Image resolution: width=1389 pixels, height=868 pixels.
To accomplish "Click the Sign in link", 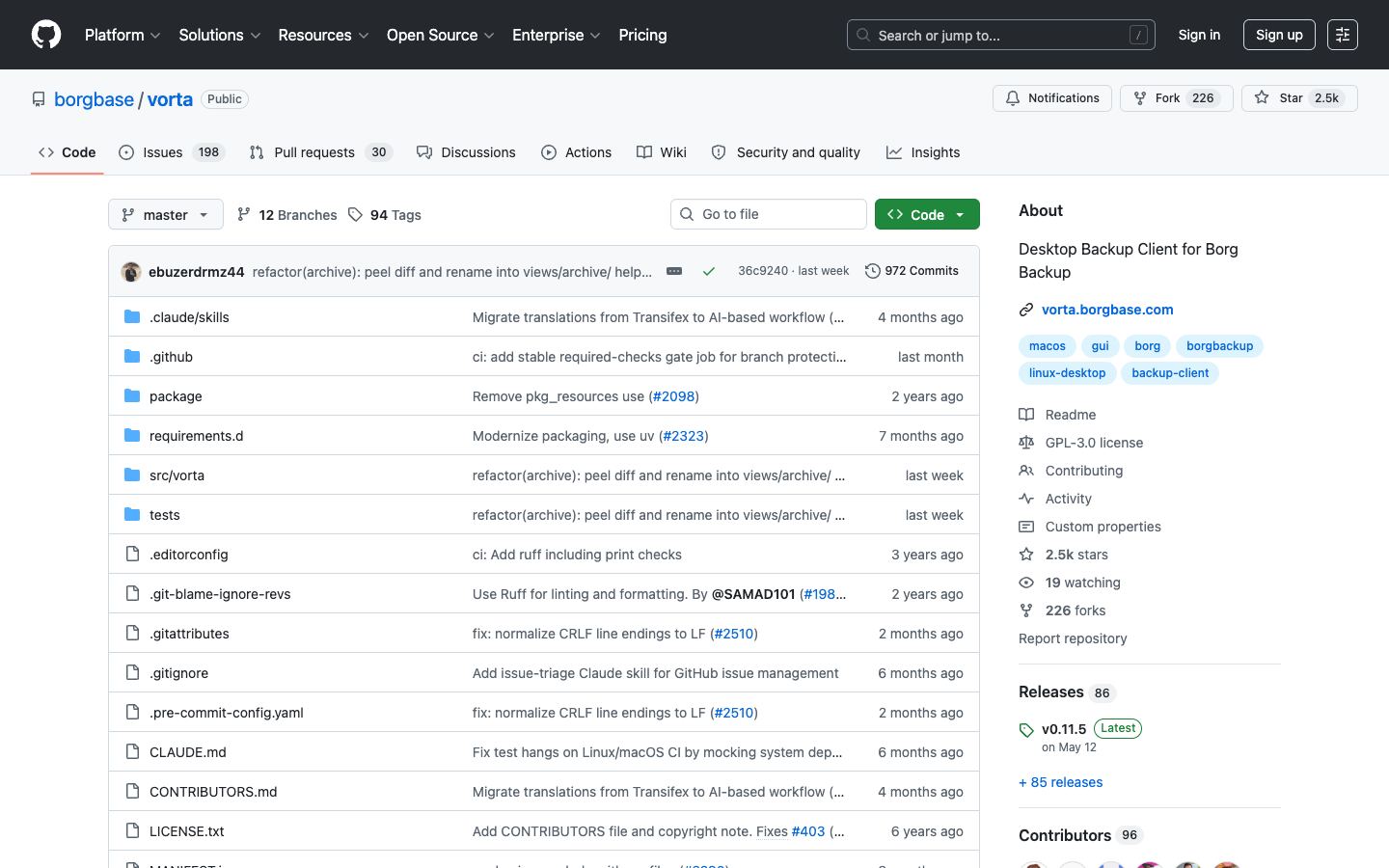I will tap(1199, 35).
